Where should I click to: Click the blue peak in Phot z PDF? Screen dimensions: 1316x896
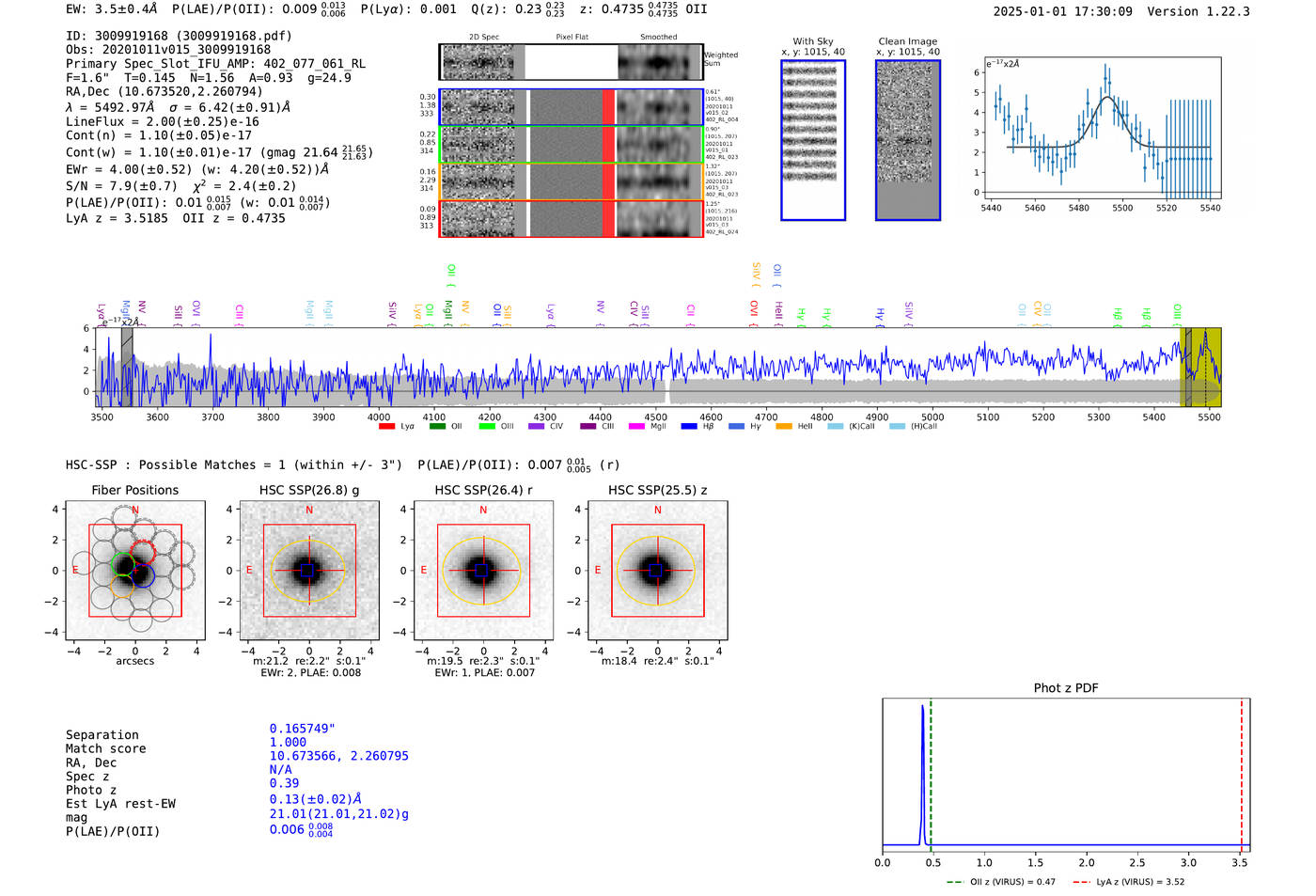pos(923,752)
